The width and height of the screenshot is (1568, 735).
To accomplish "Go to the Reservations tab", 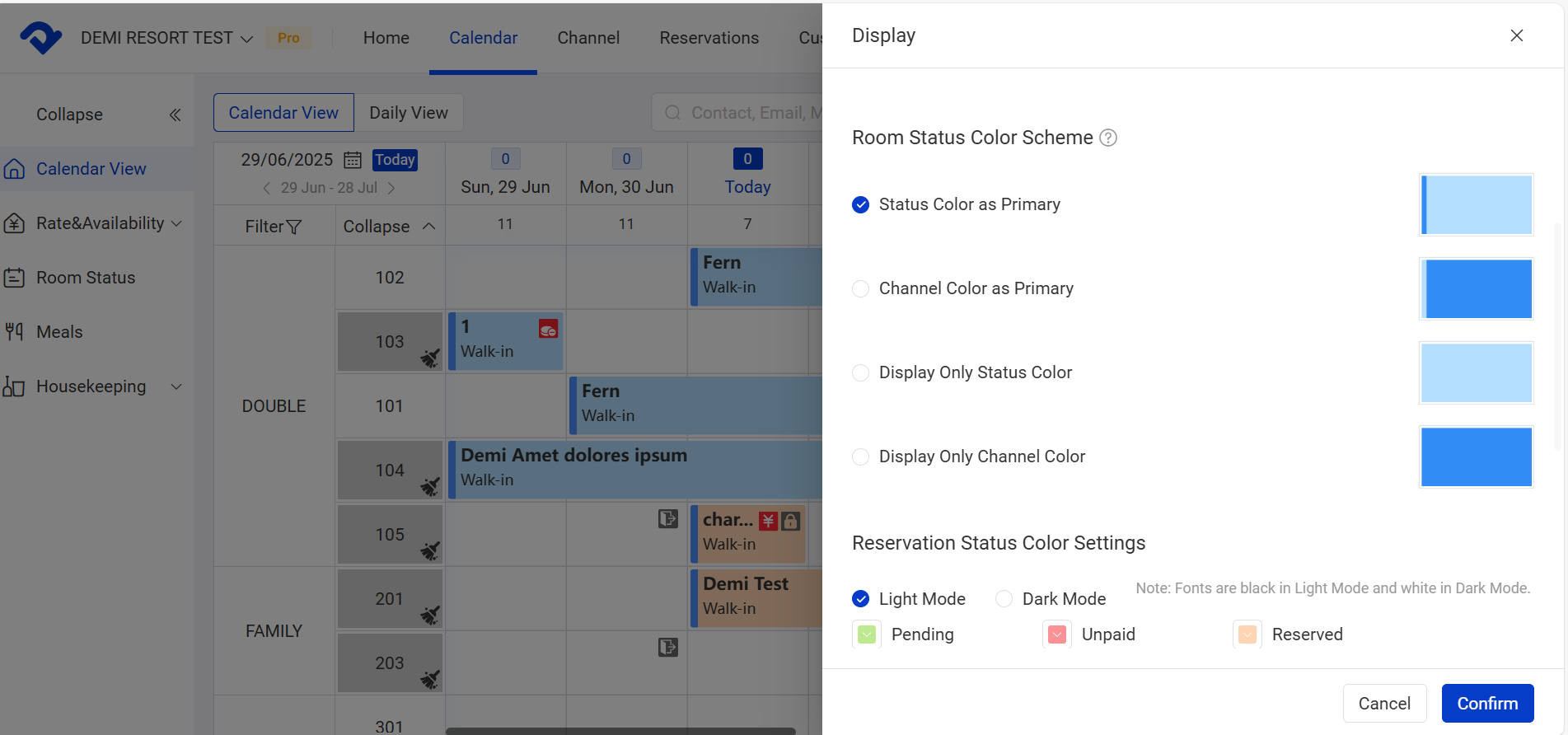I will coord(709,38).
